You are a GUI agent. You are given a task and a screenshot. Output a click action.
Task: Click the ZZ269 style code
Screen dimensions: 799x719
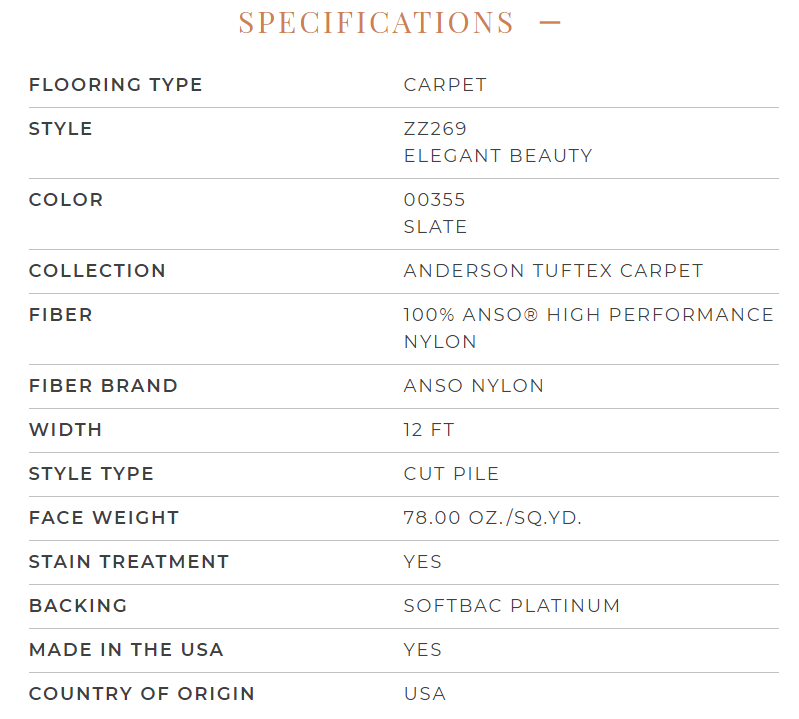(435, 129)
